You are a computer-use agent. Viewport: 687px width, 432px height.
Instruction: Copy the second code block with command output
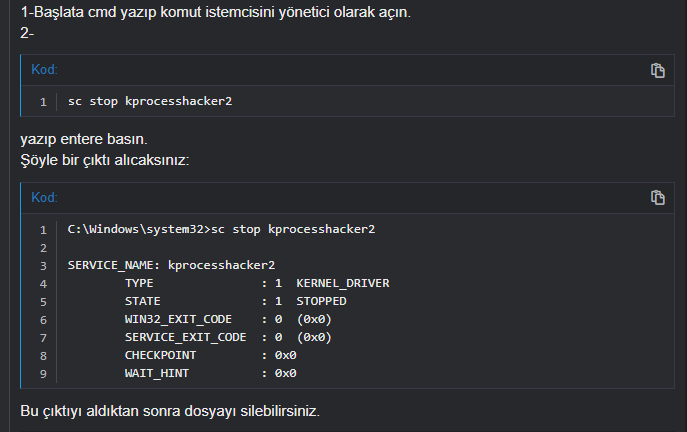(657, 198)
